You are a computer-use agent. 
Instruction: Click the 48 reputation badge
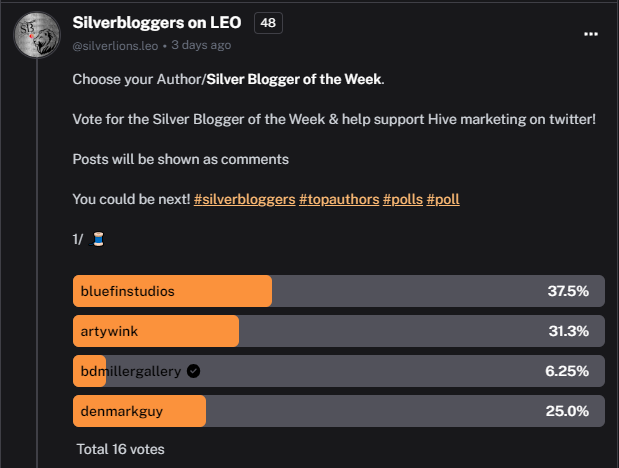(268, 23)
